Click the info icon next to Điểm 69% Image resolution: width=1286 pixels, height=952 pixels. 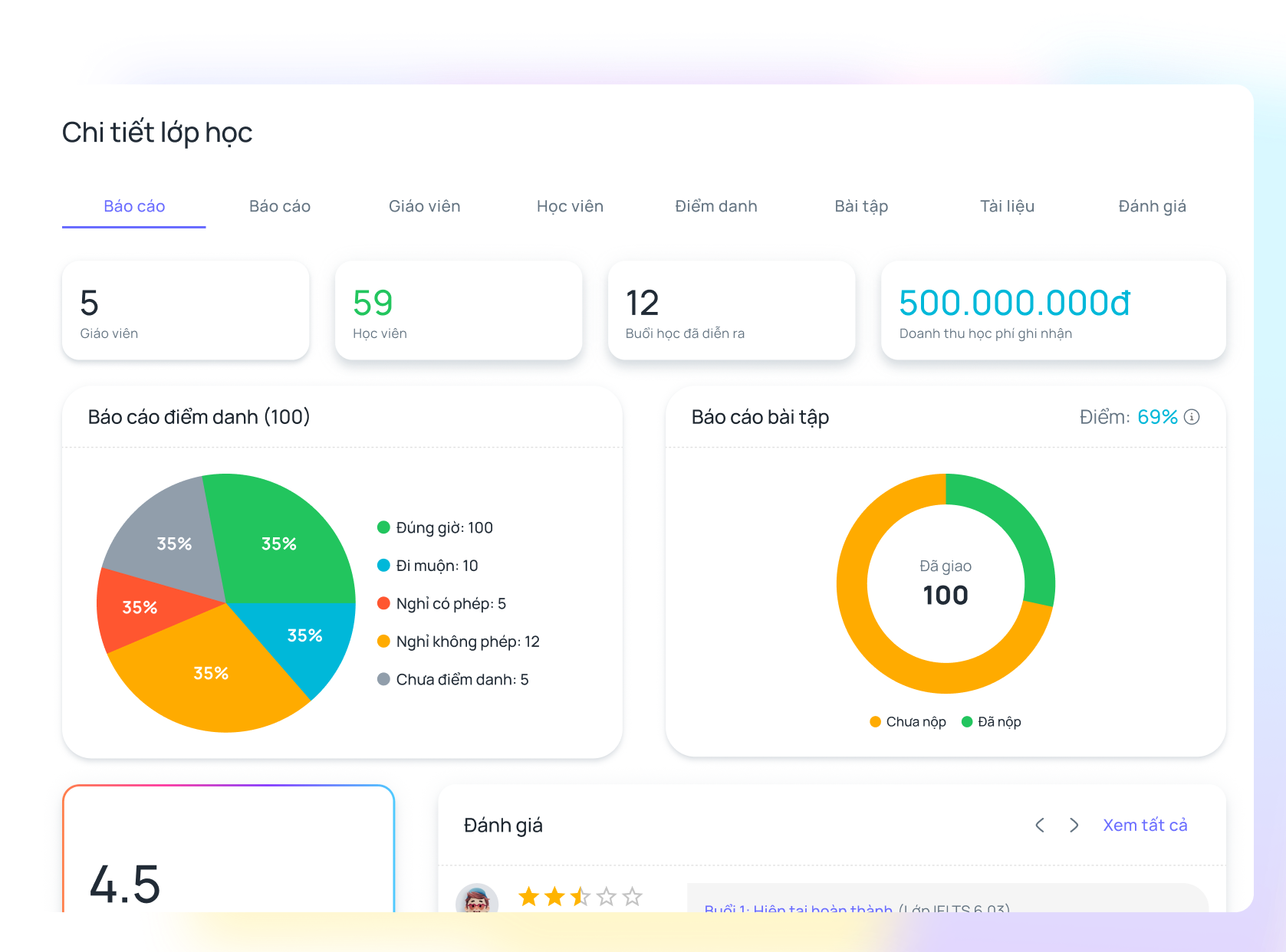pyautogui.click(x=1191, y=417)
